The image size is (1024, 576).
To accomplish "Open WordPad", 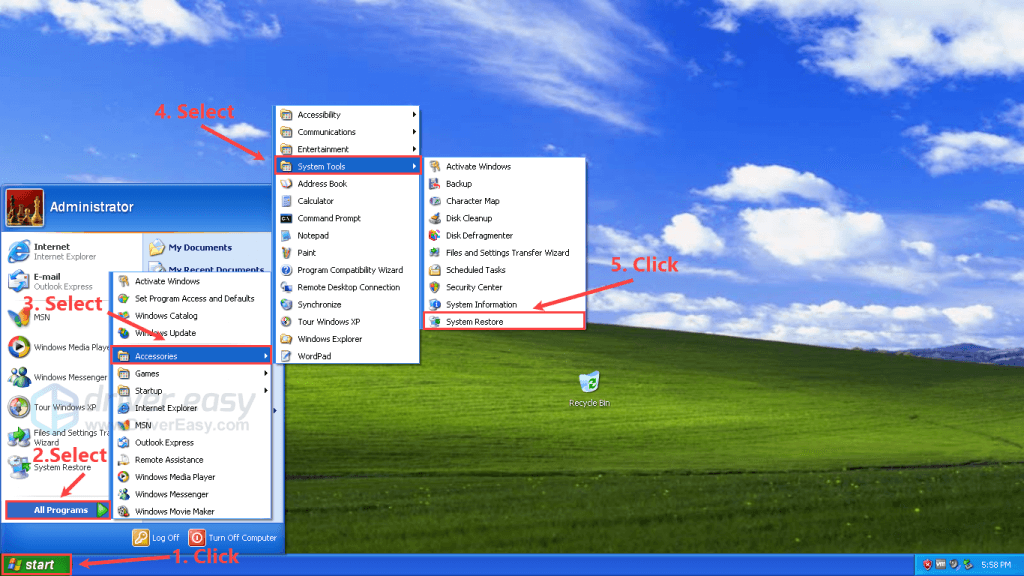I will [x=314, y=355].
